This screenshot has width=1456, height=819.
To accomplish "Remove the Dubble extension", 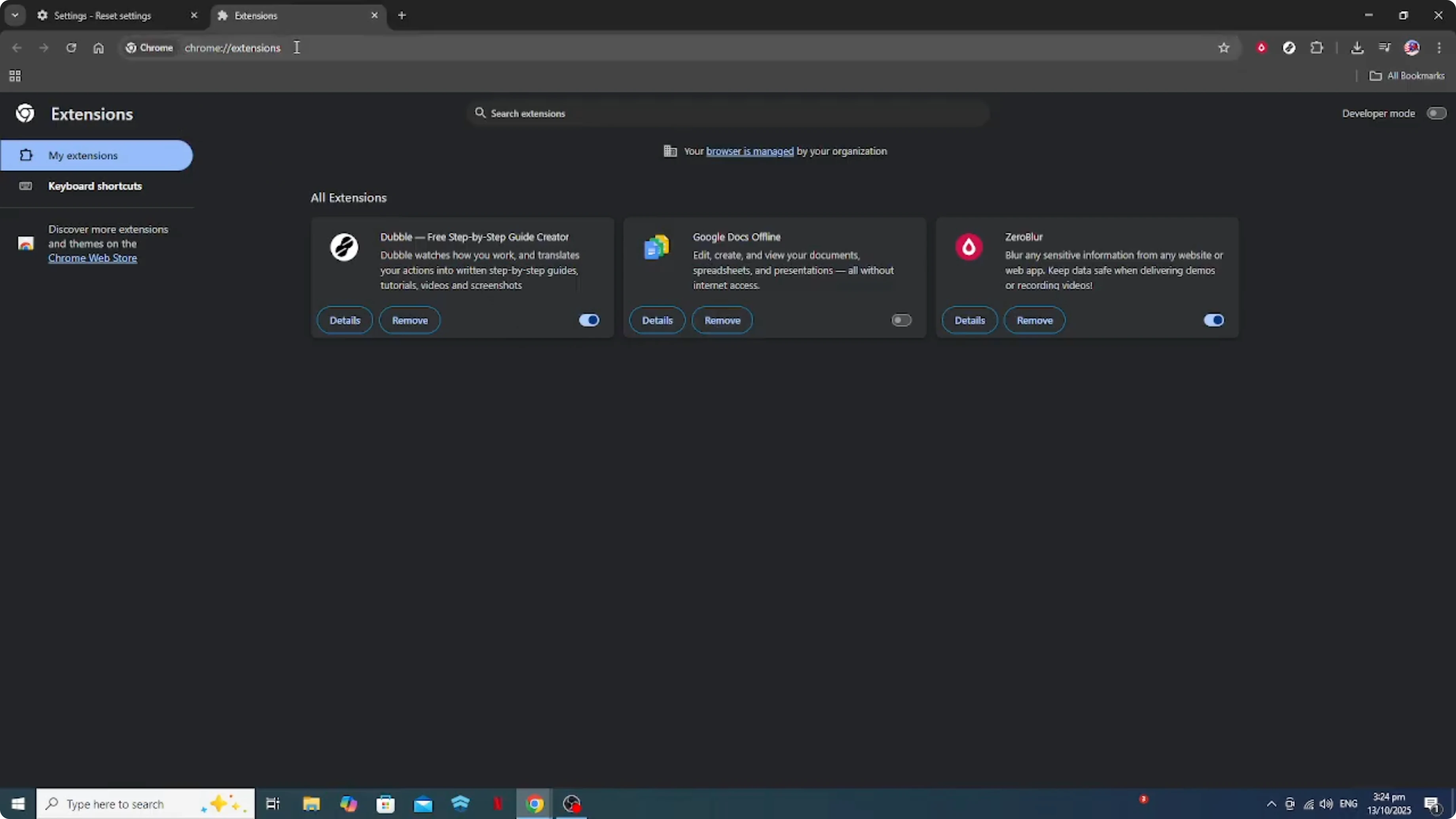I will (410, 320).
